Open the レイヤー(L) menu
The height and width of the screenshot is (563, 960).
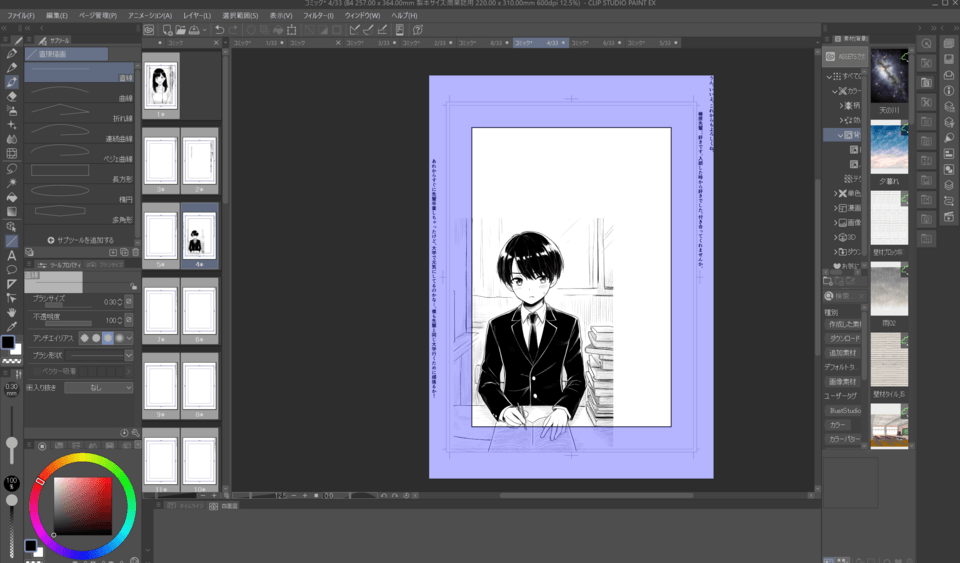pos(197,16)
